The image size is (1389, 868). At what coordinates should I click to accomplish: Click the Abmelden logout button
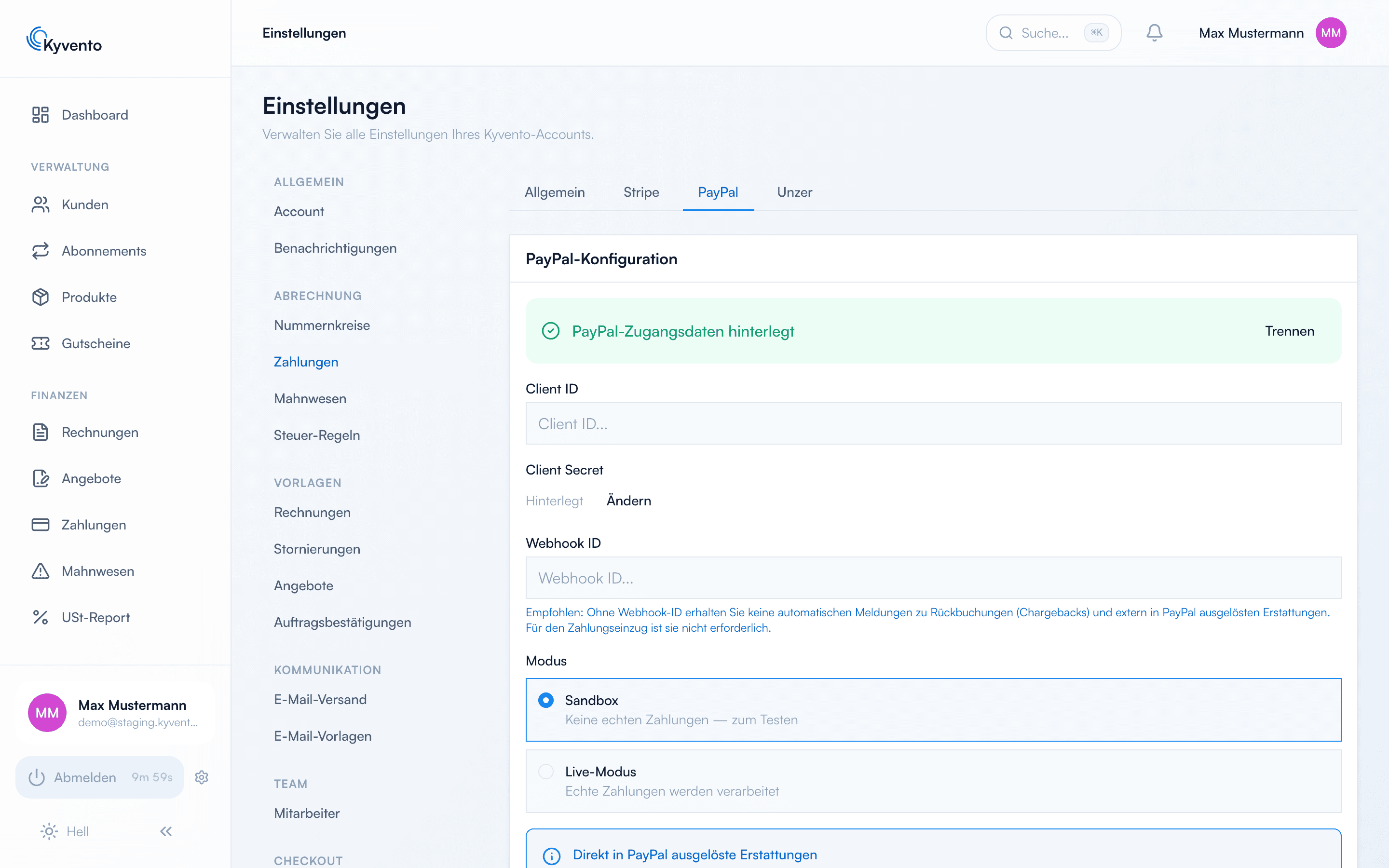click(99, 777)
